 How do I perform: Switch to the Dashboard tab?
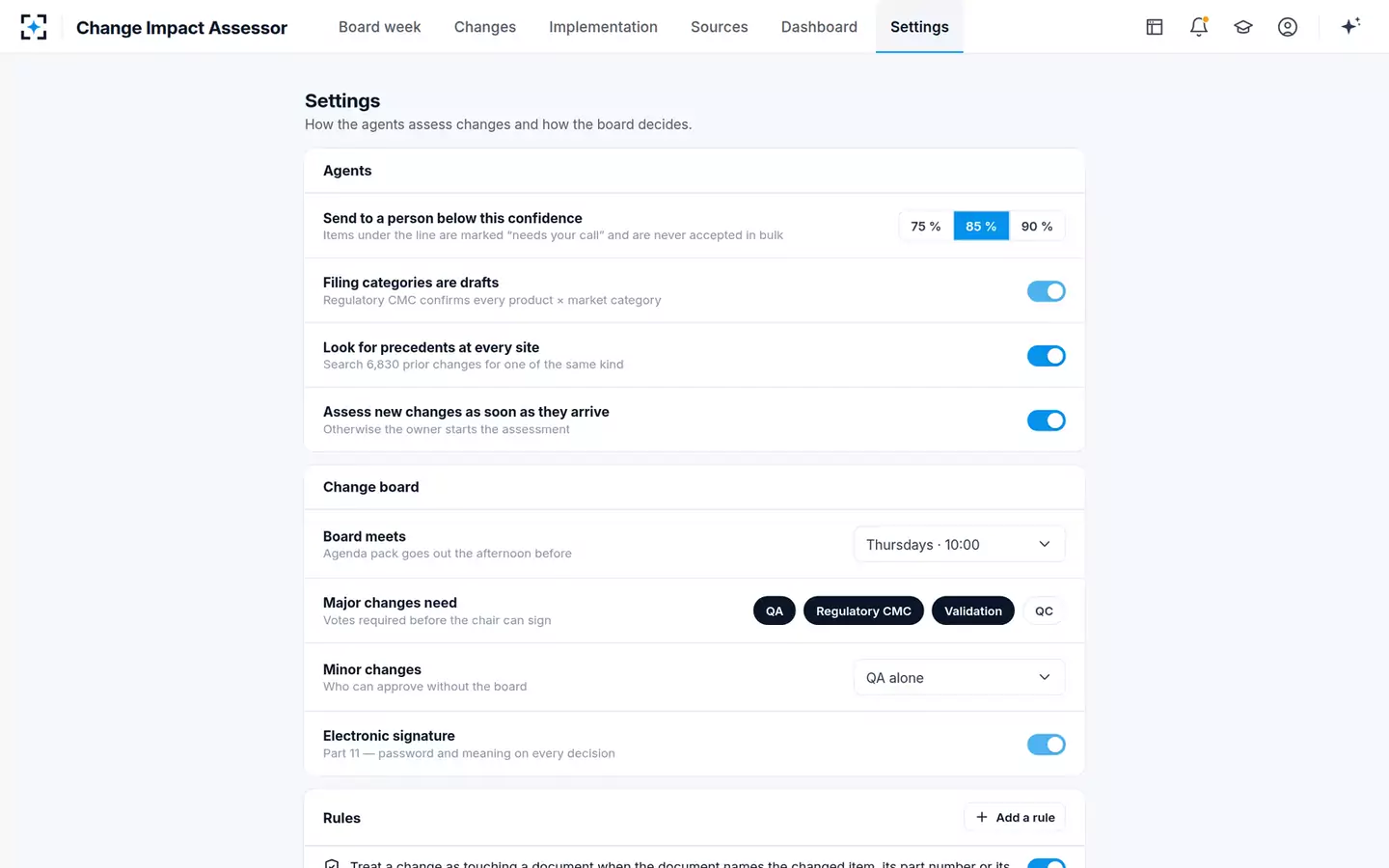pyautogui.click(x=819, y=27)
